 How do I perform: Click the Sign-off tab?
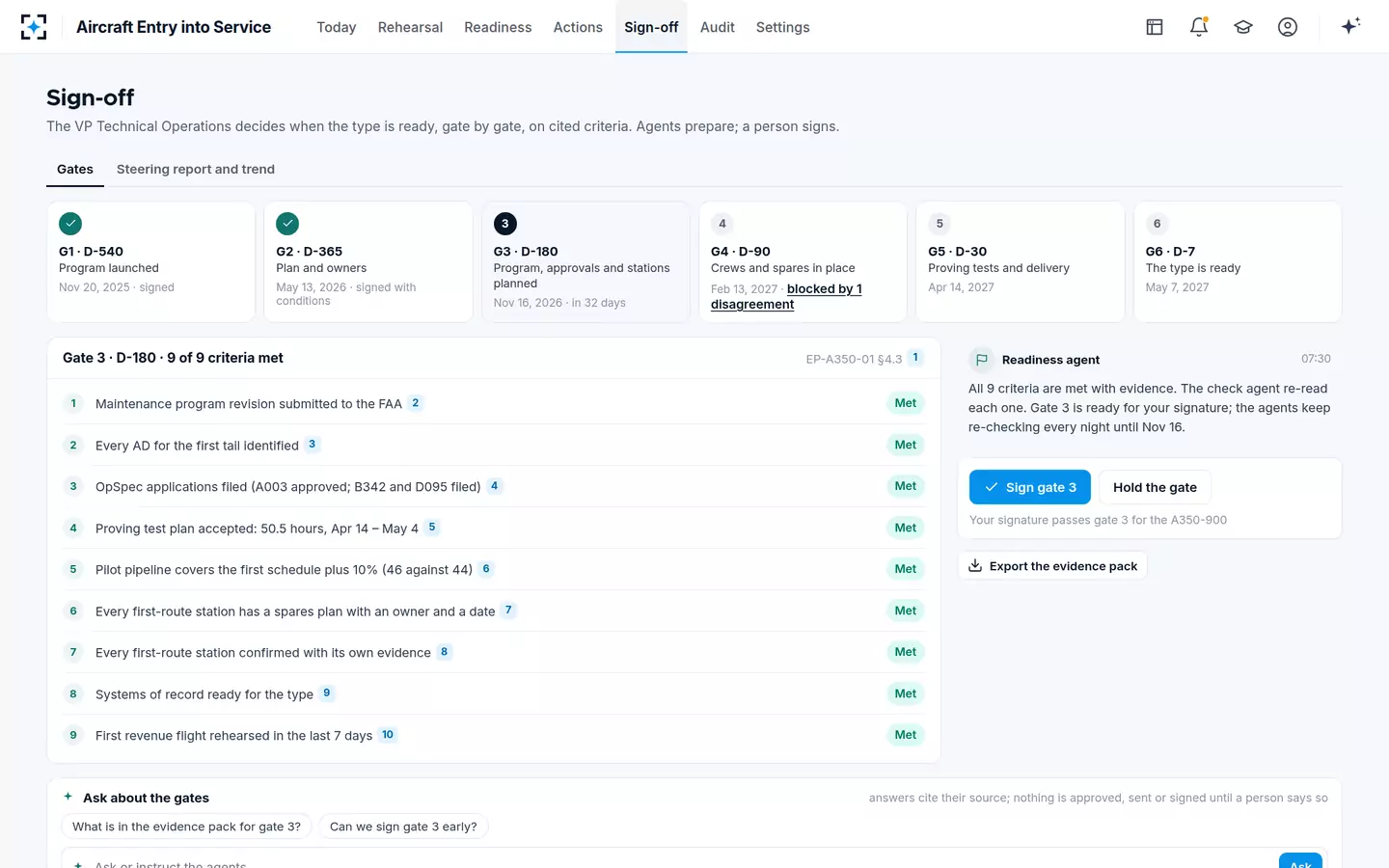pyautogui.click(x=651, y=27)
